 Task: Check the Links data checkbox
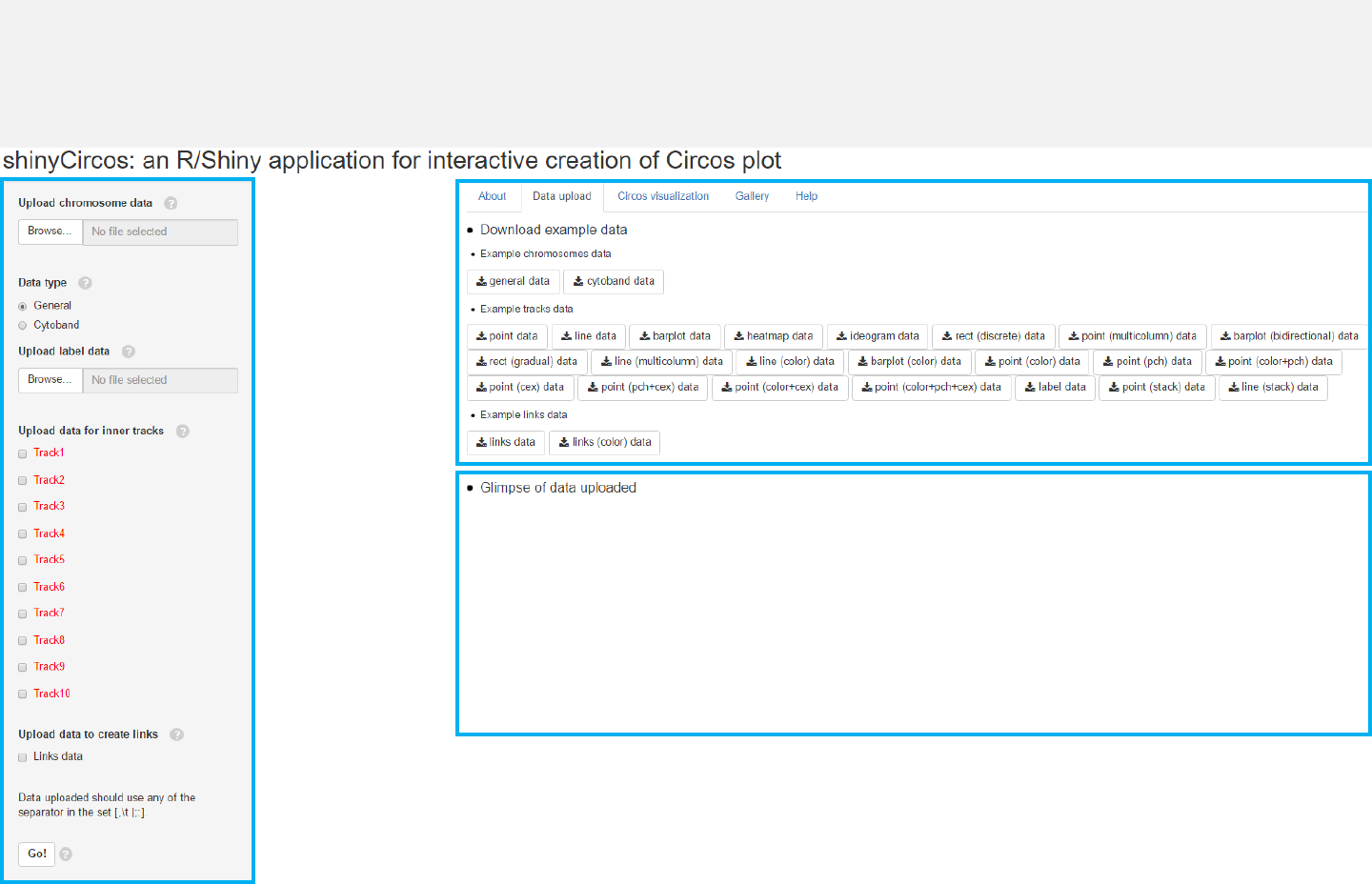click(23, 758)
